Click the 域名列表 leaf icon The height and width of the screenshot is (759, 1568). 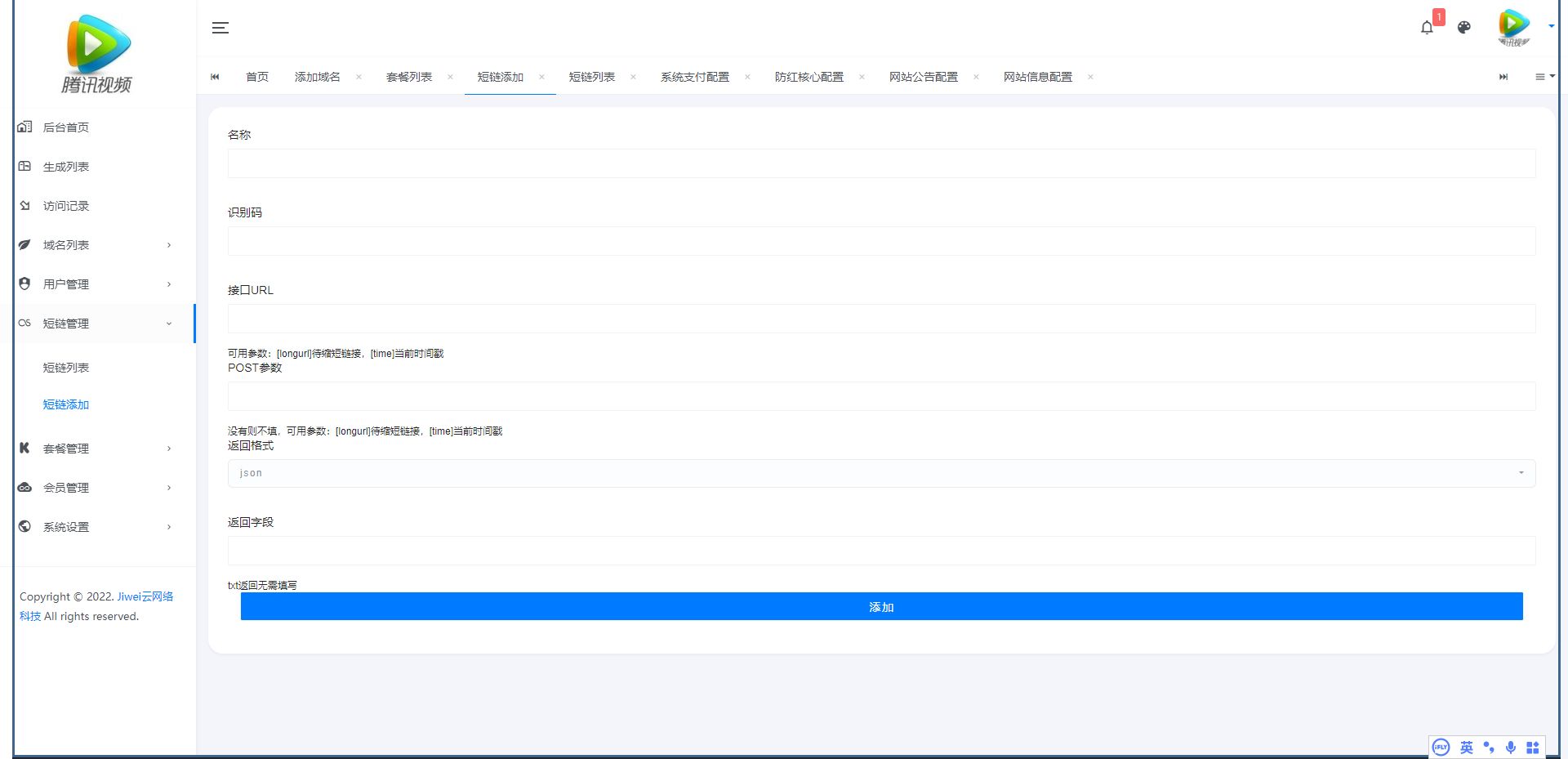click(24, 244)
